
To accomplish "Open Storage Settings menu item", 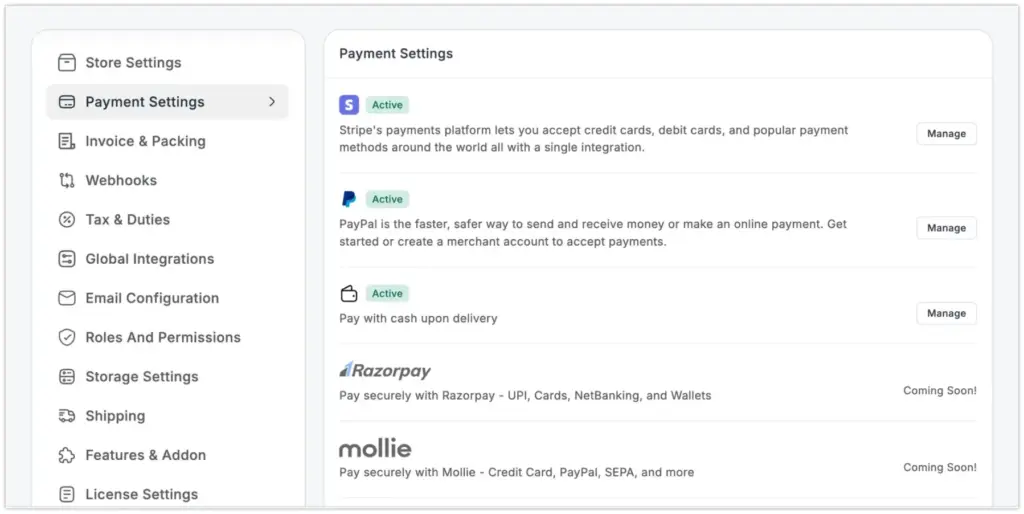I will click(141, 377).
